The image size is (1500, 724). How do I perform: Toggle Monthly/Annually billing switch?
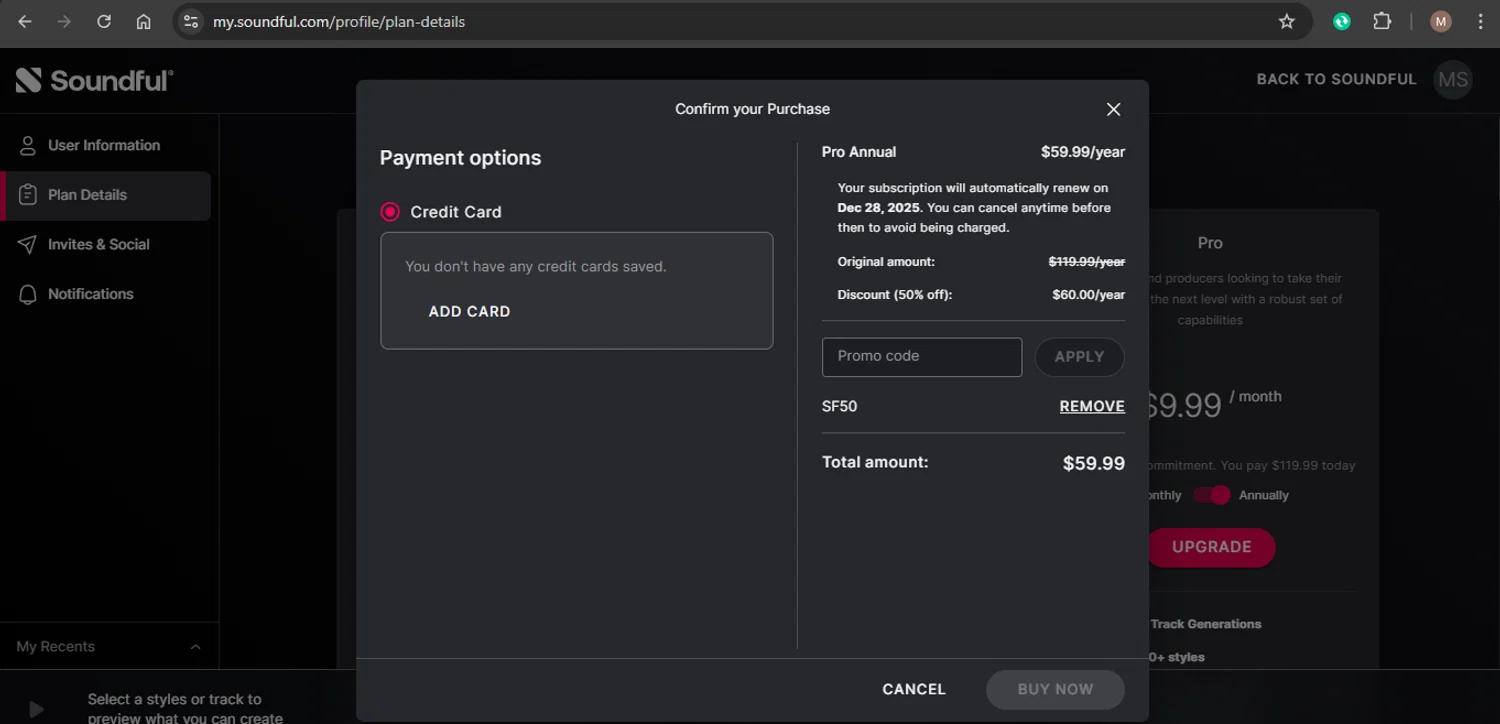(x=1211, y=495)
